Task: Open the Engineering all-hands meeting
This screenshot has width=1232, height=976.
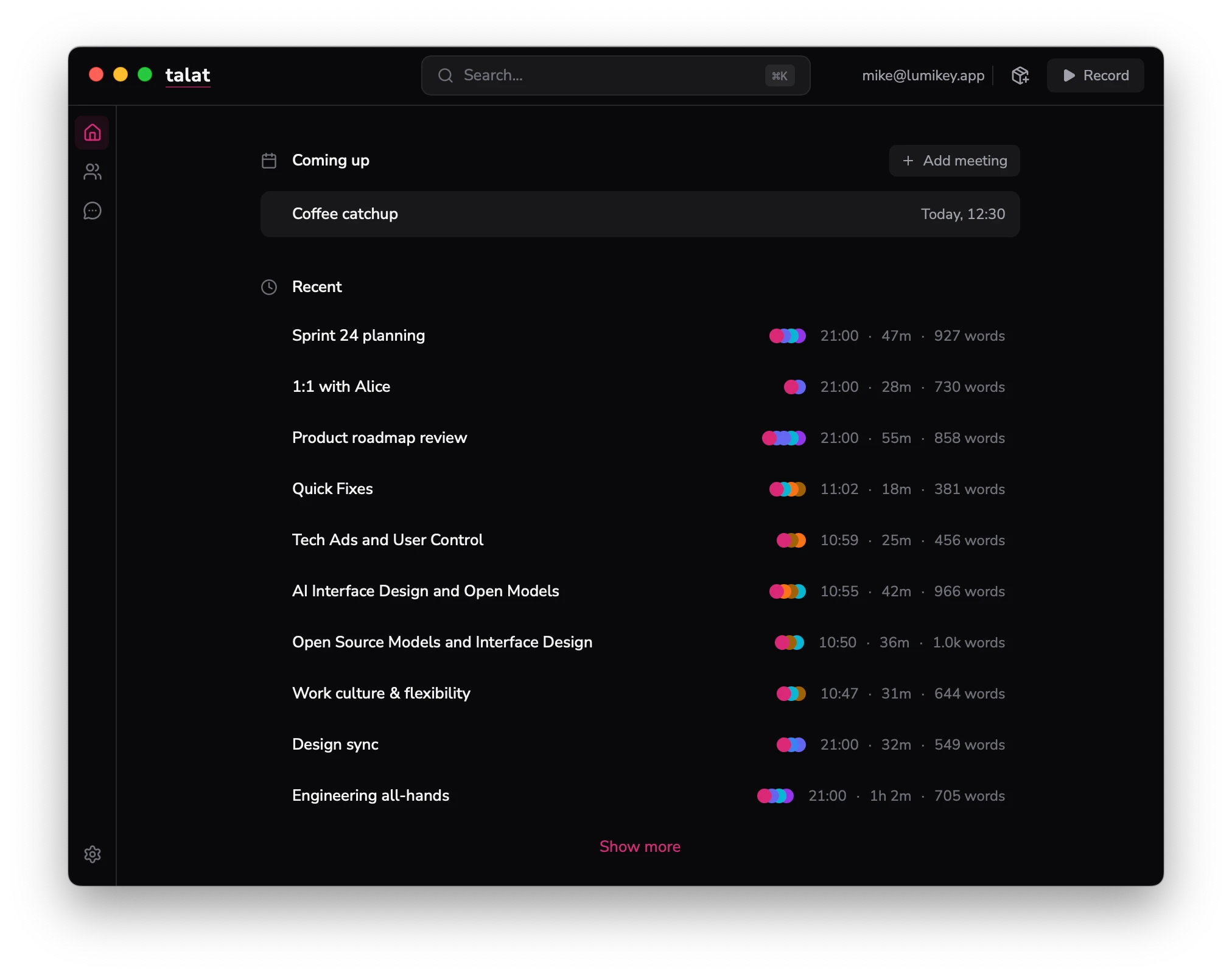Action: click(x=371, y=796)
